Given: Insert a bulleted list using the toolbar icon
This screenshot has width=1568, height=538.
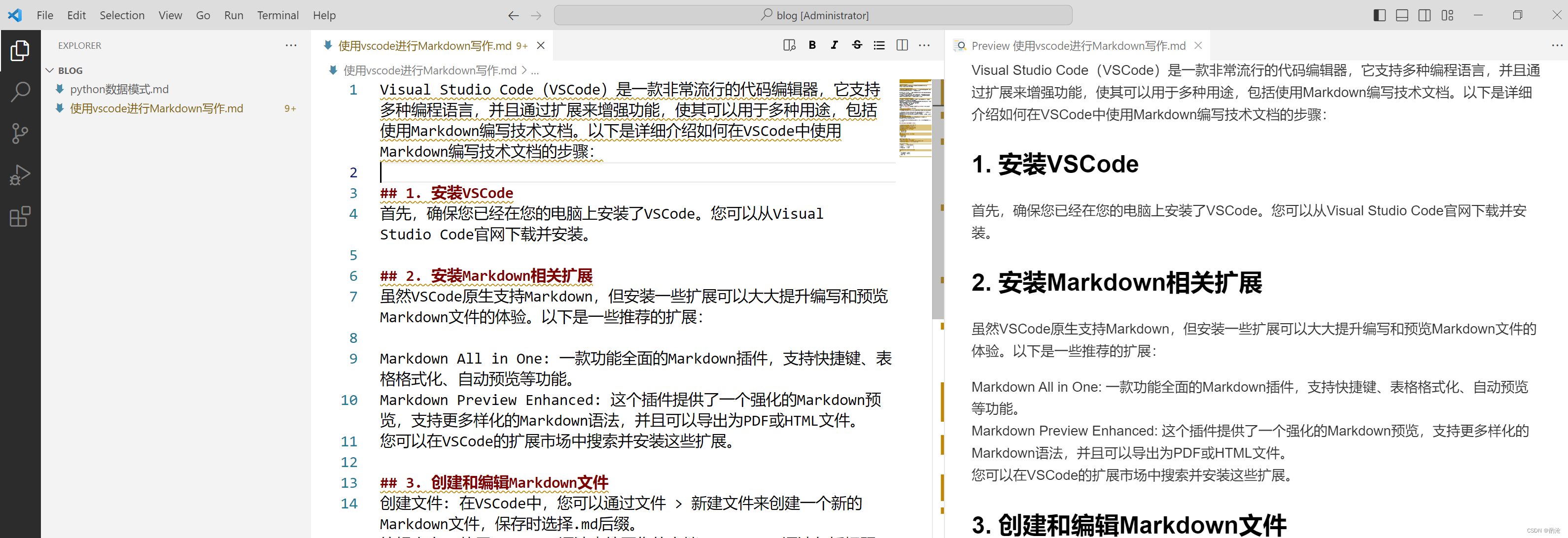Looking at the screenshot, I should [x=879, y=45].
